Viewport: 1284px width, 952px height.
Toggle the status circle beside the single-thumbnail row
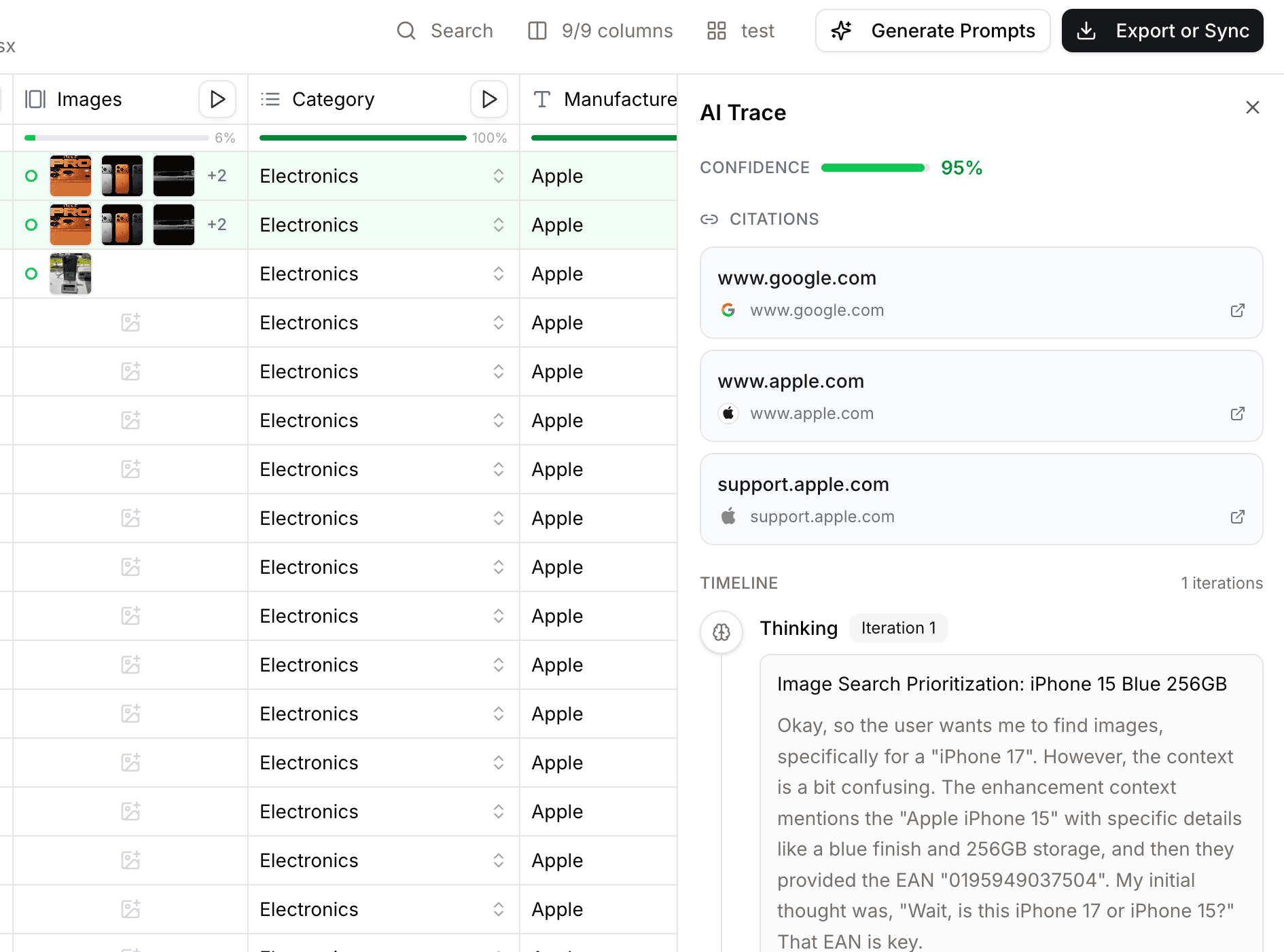[x=31, y=274]
